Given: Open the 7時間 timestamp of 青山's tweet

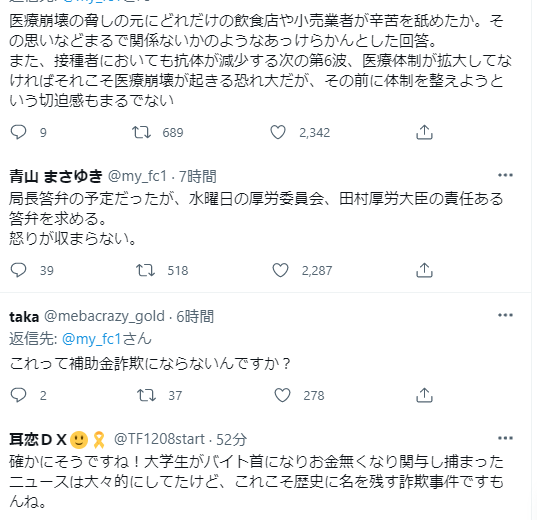Looking at the screenshot, I should click(x=198, y=176).
